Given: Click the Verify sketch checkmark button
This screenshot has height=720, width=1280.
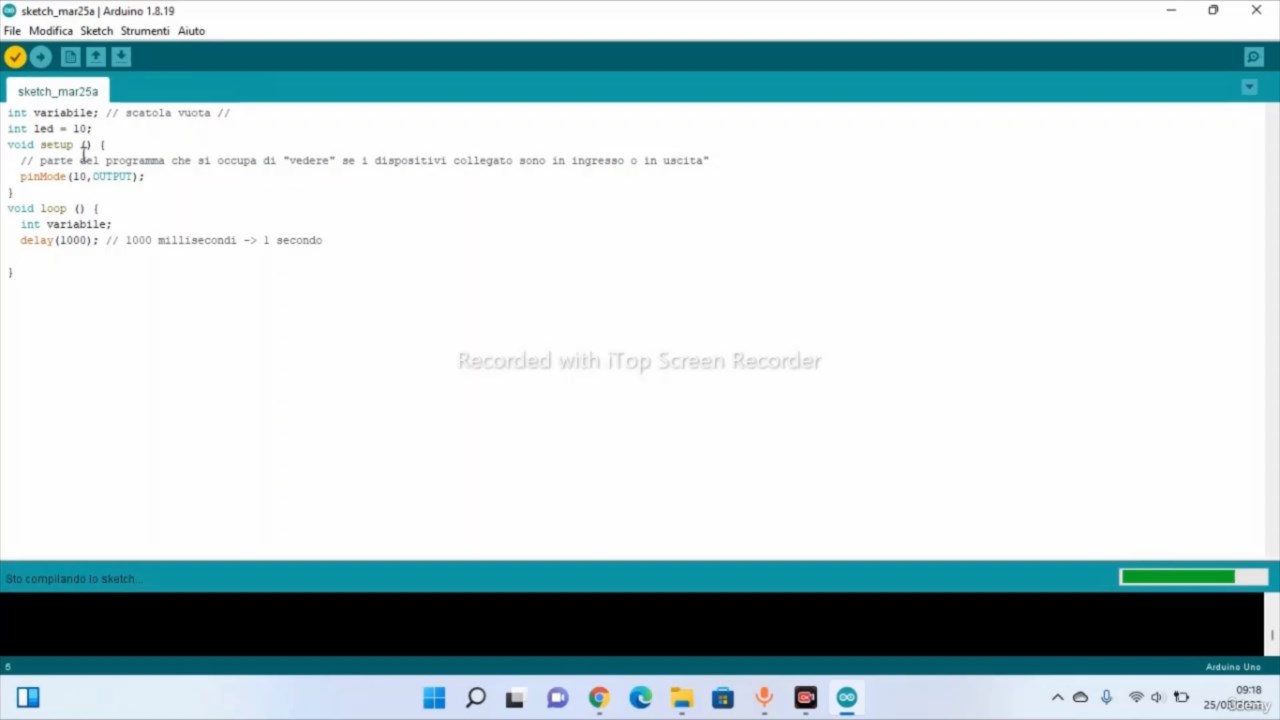Looking at the screenshot, I should [15, 57].
